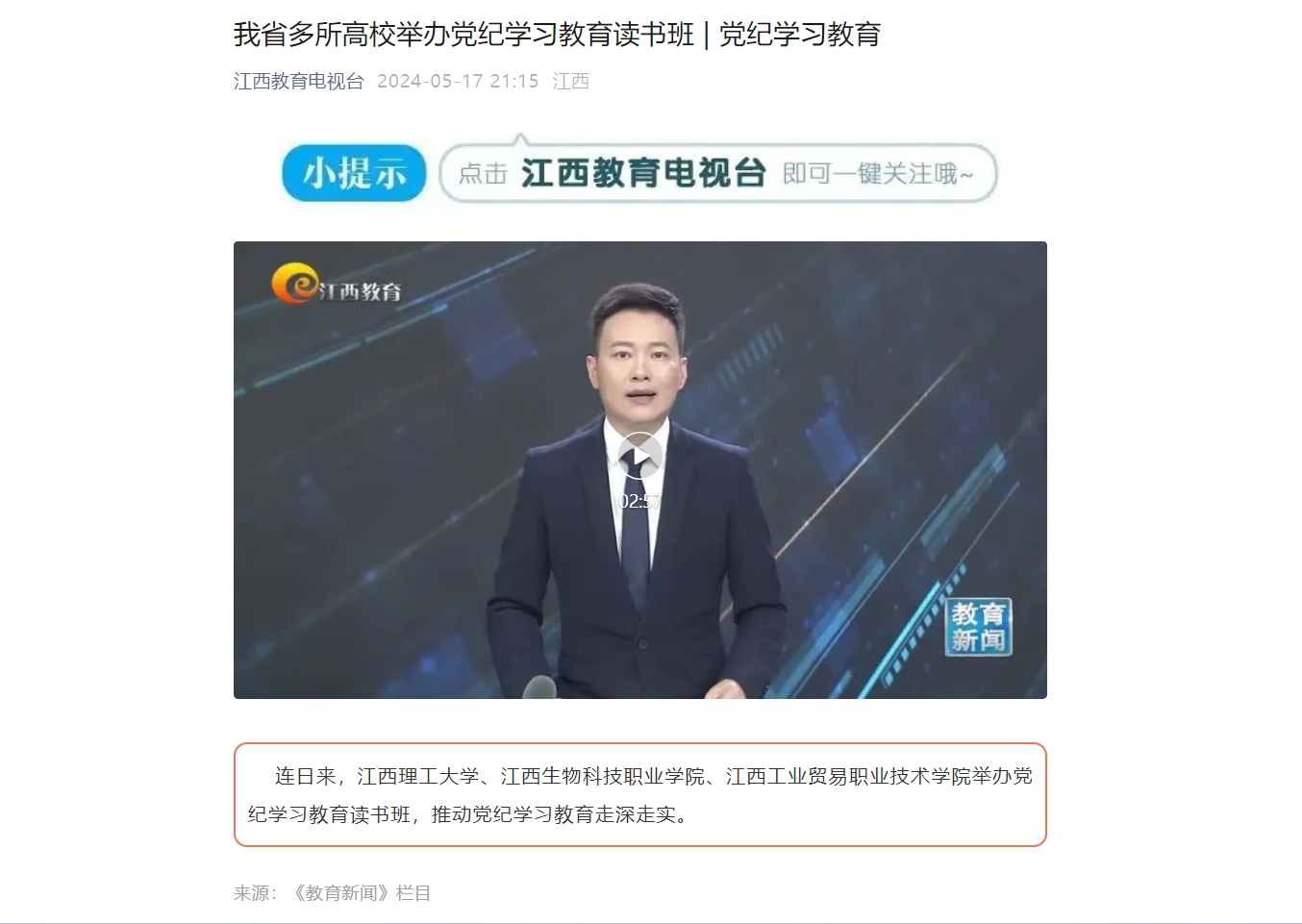Click the article headline title

click(557, 35)
